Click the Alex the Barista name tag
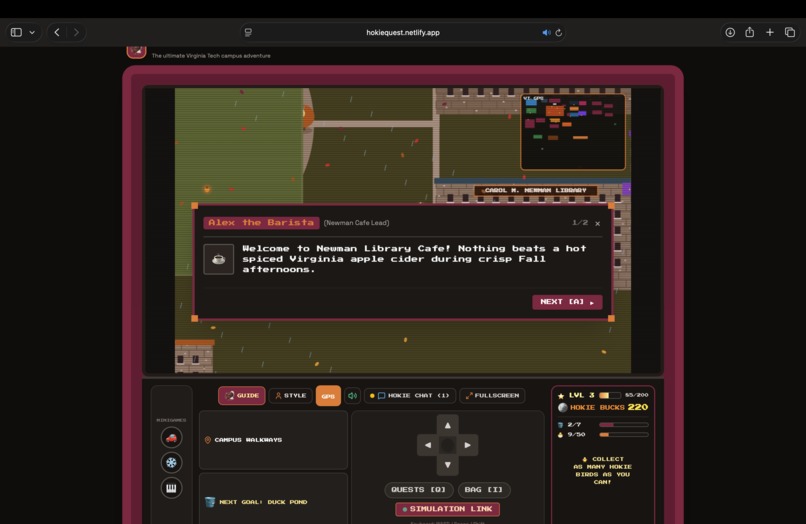Screen dimensions: 806x524 [261, 223]
